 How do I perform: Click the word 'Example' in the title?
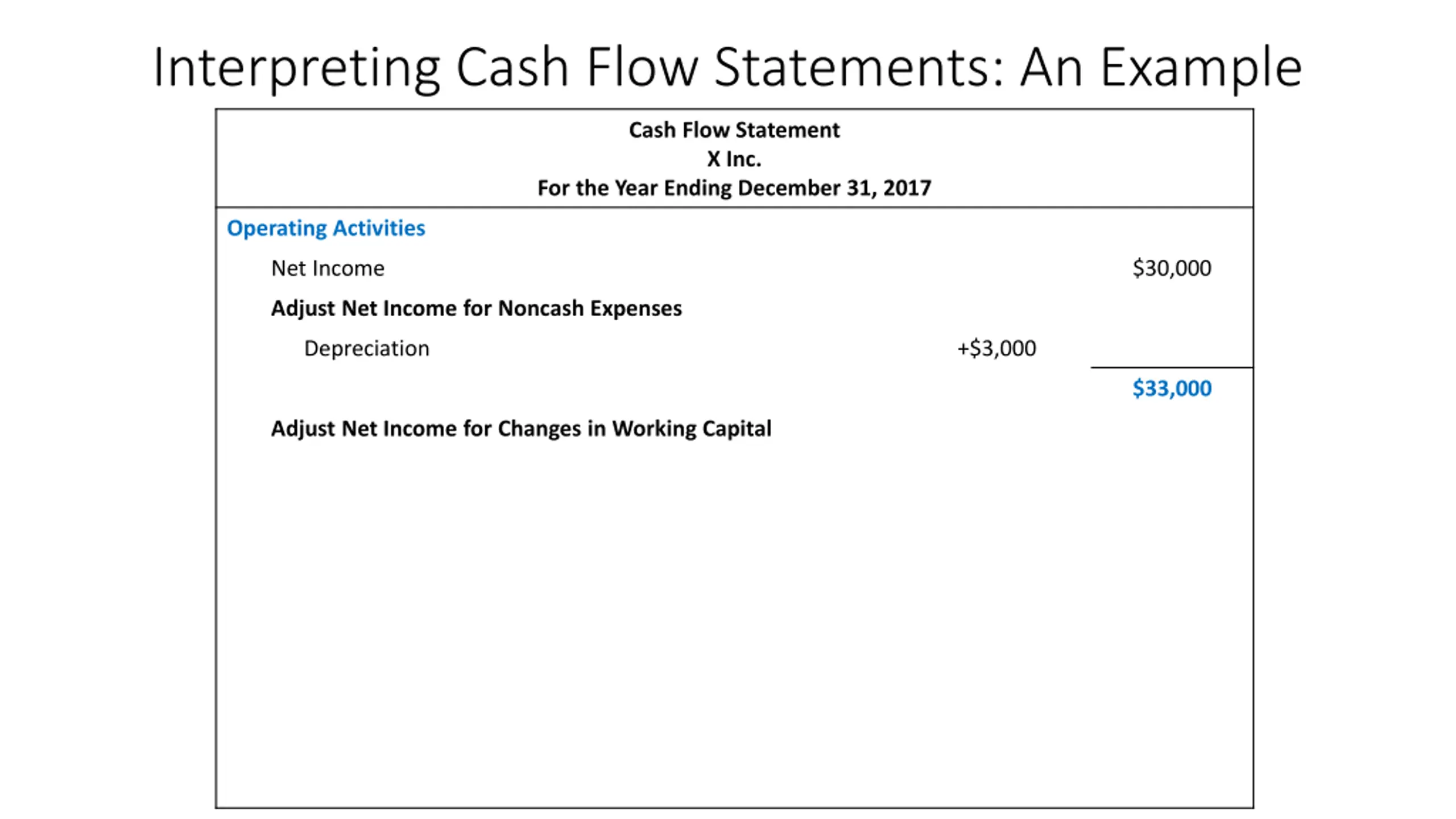pos(1201,68)
